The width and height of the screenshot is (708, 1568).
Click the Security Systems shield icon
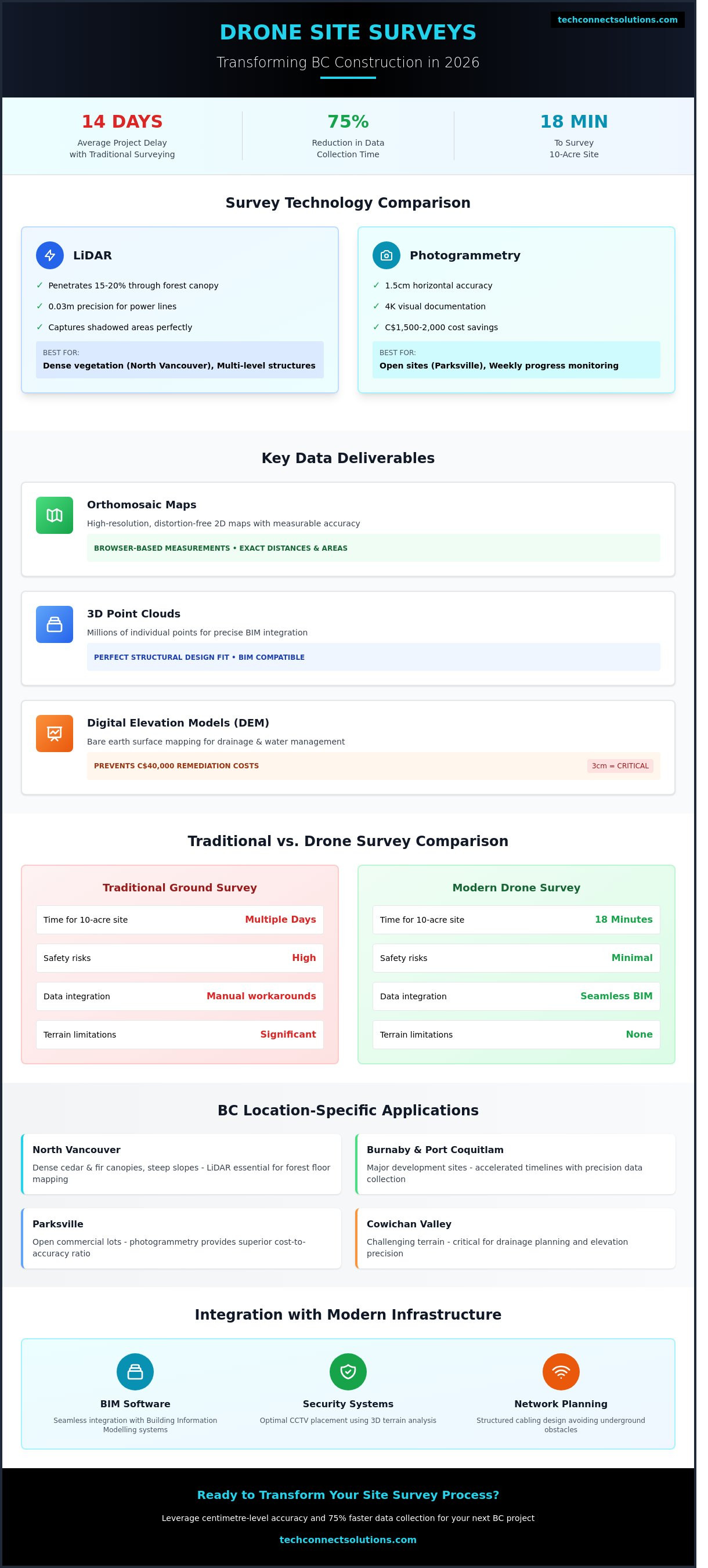(x=348, y=1372)
